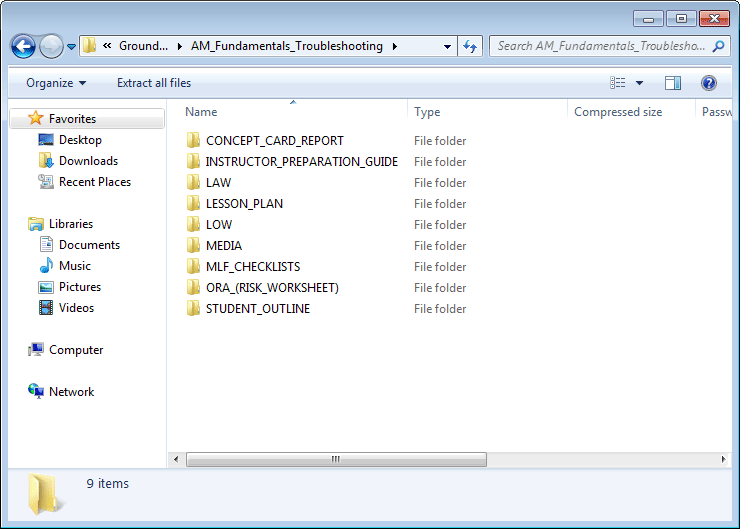Click the horizontal scrollbar thumb
The width and height of the screenshot is (740, 529).
click(336, 459)
